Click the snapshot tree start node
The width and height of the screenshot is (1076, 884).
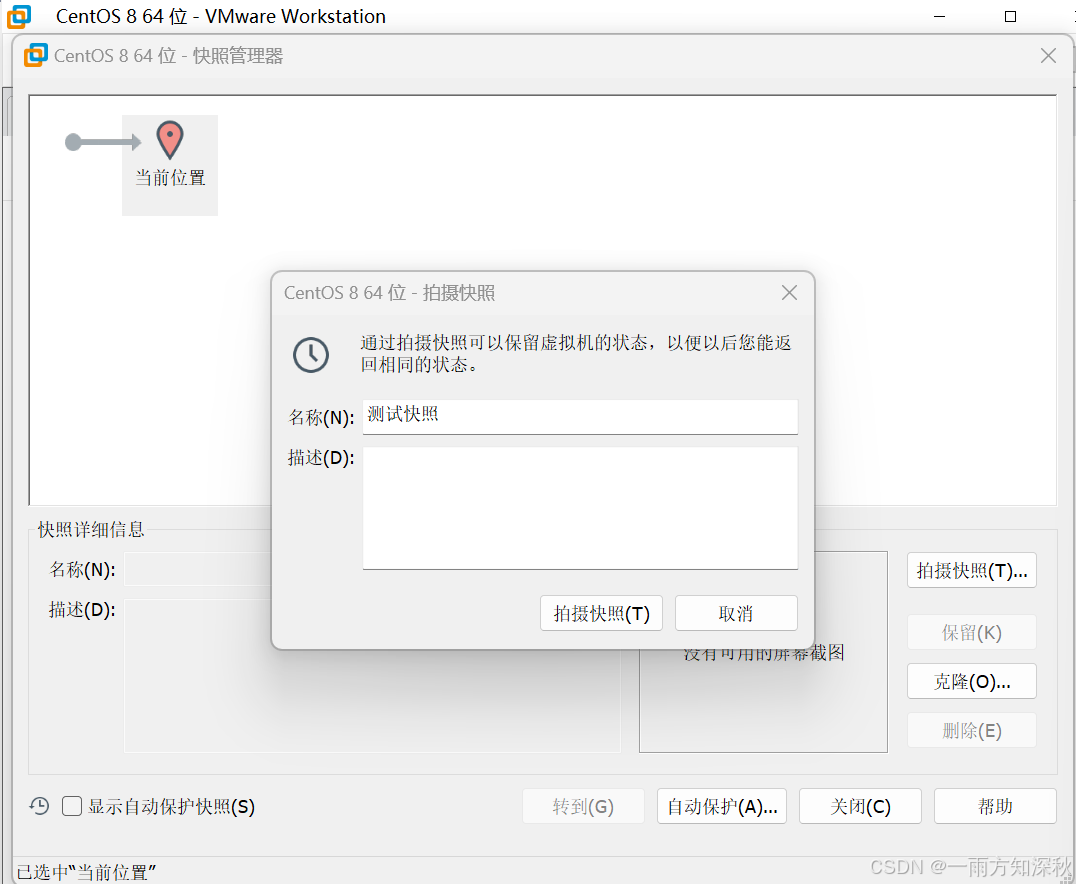click(73, 142)
